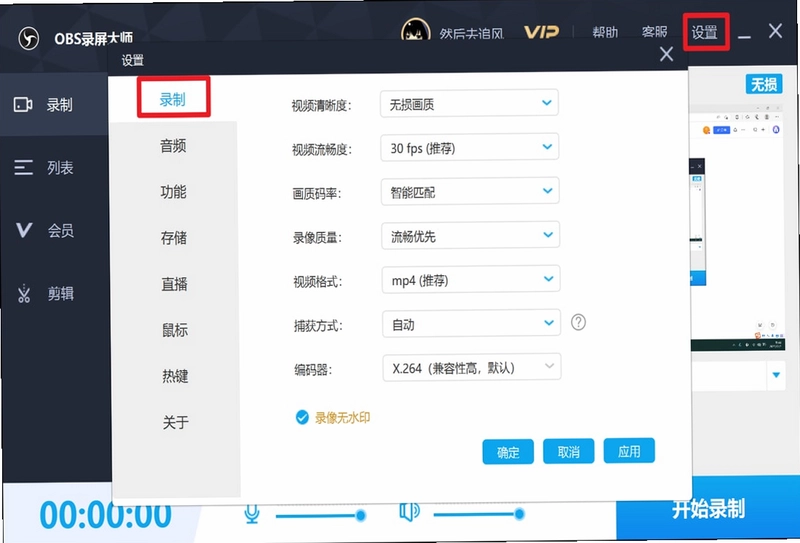Expand the 视频流畅度 30 fps dropdown
The width and height of the screenshot is (800, 543).
pyautogui.click(x=470, y=147)
